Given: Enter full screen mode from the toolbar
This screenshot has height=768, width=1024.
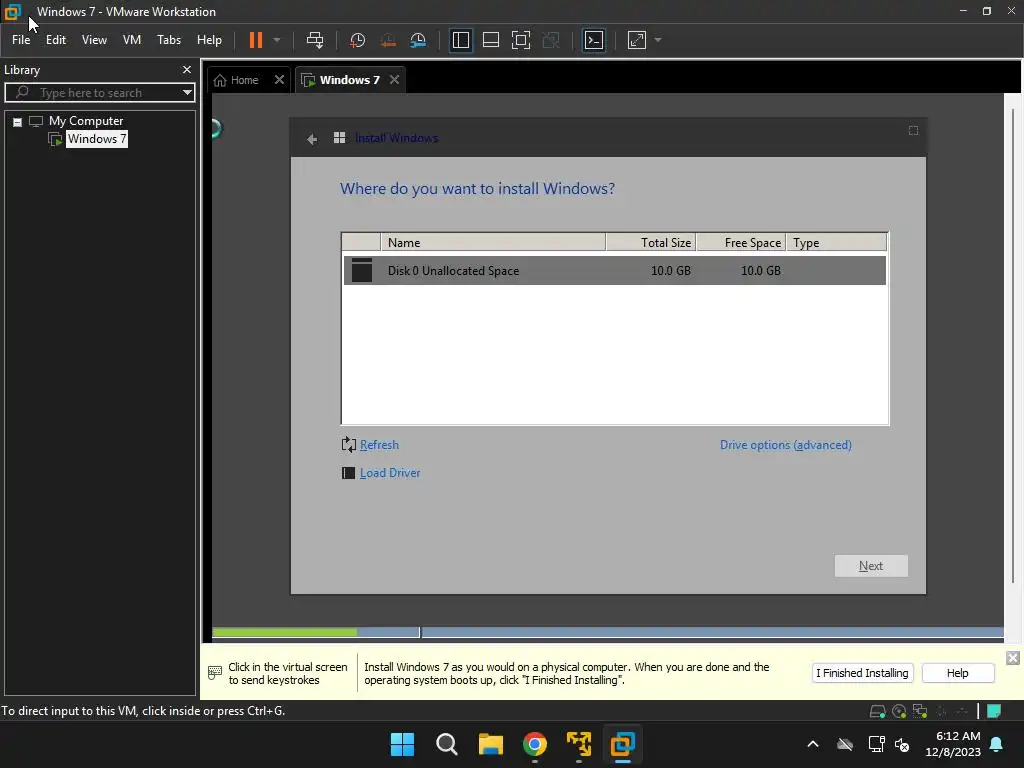Looking at the screenshot, I should 520,40.
